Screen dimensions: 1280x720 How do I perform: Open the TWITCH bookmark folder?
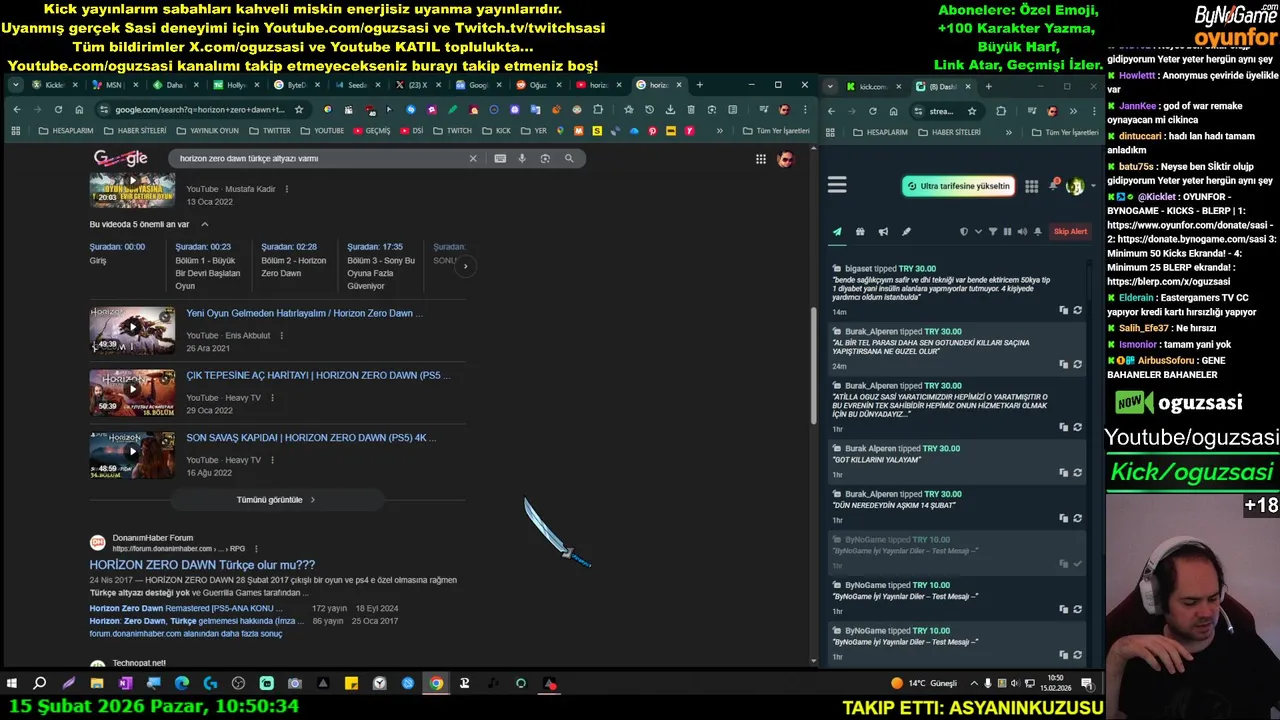point(453,131)
